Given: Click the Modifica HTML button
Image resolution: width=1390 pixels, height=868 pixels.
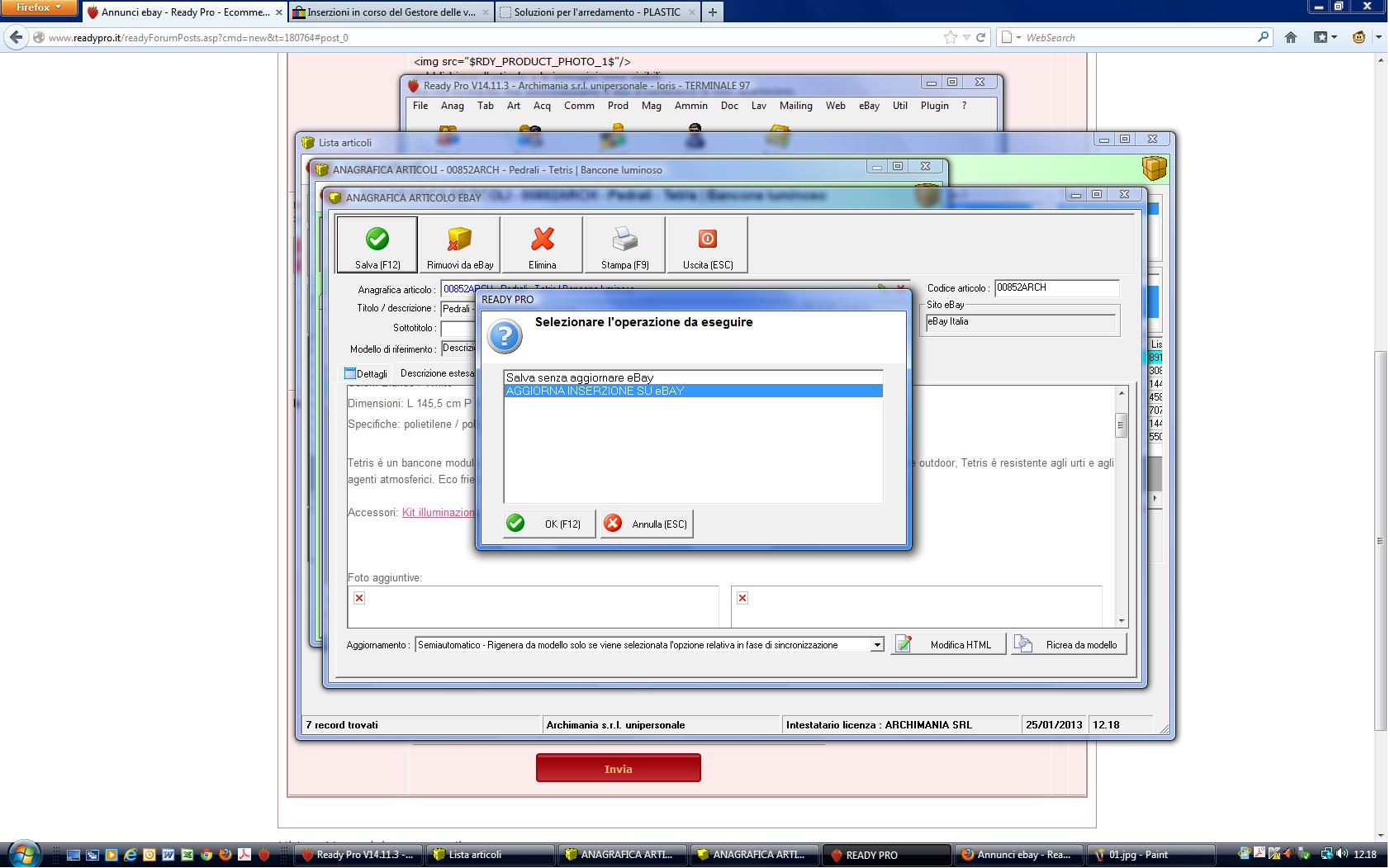Looking at the screenshot, I should click(x=949, y=644).
